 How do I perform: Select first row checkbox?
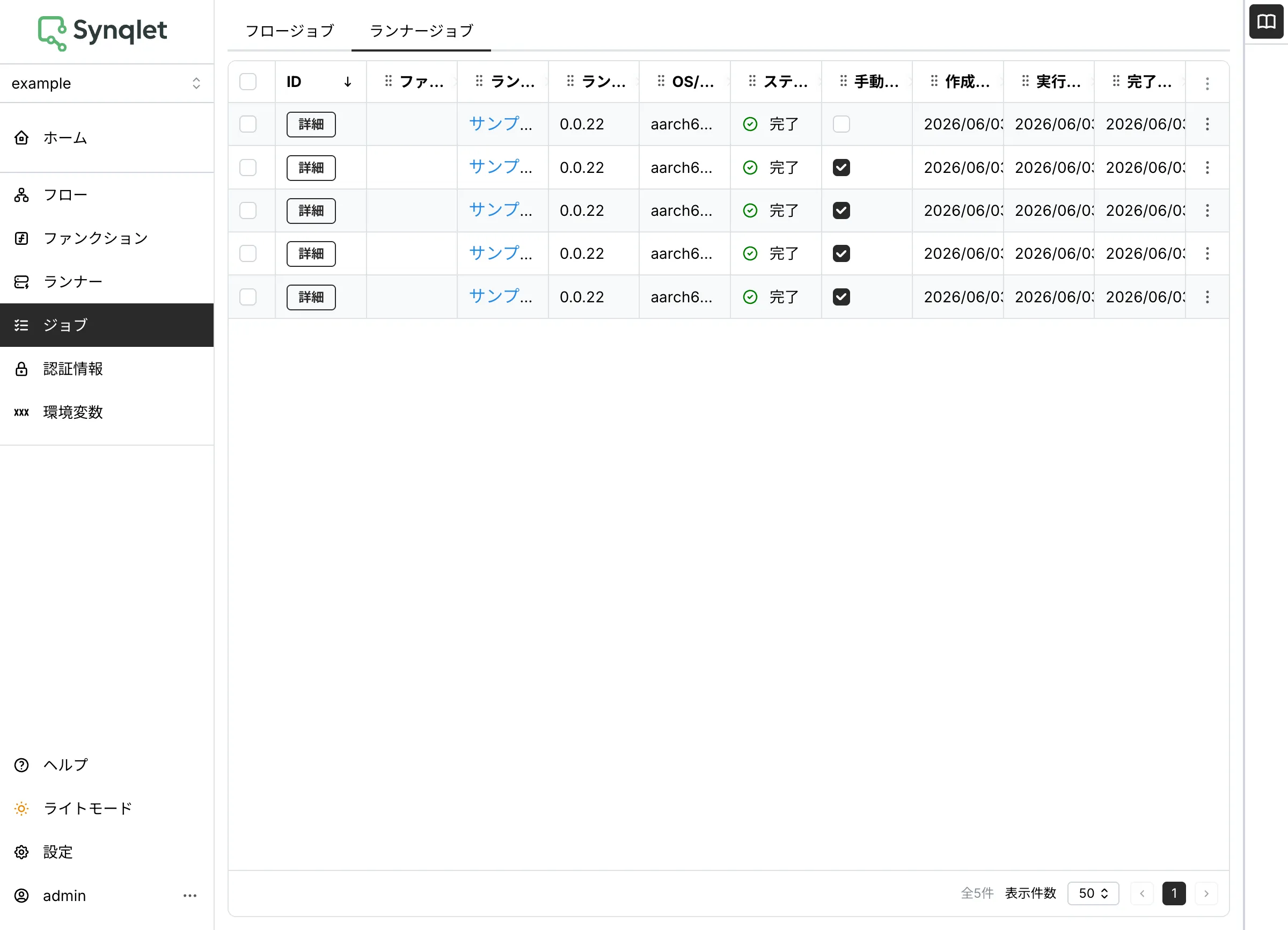pos(247,124)
